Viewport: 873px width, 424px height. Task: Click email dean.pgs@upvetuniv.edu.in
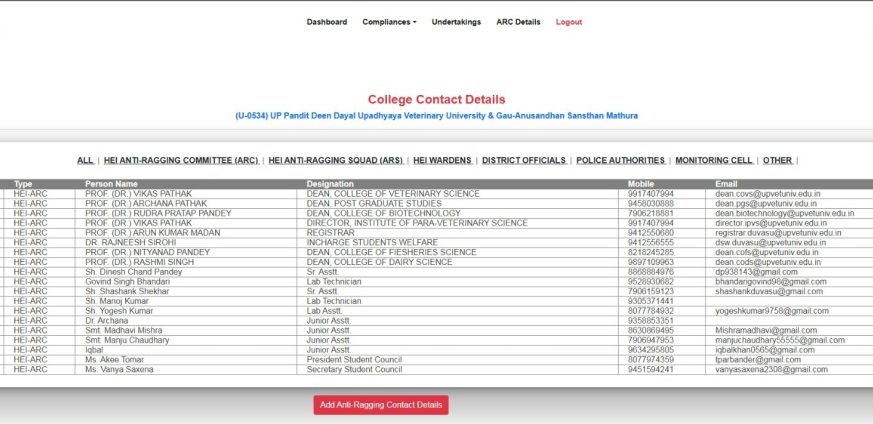(x=767, y=204)
